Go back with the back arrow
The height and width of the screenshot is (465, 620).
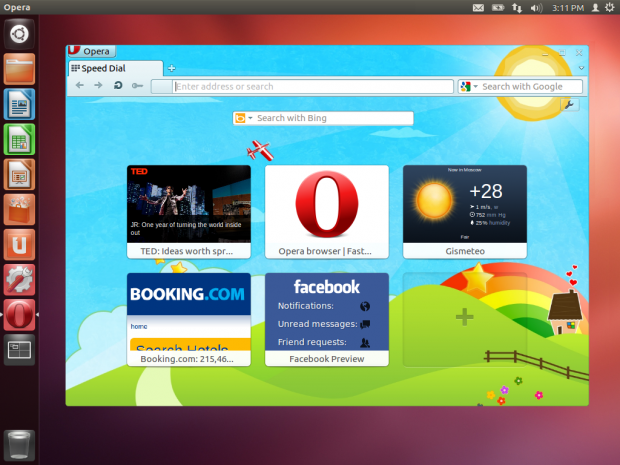click(x=80, y=85)
